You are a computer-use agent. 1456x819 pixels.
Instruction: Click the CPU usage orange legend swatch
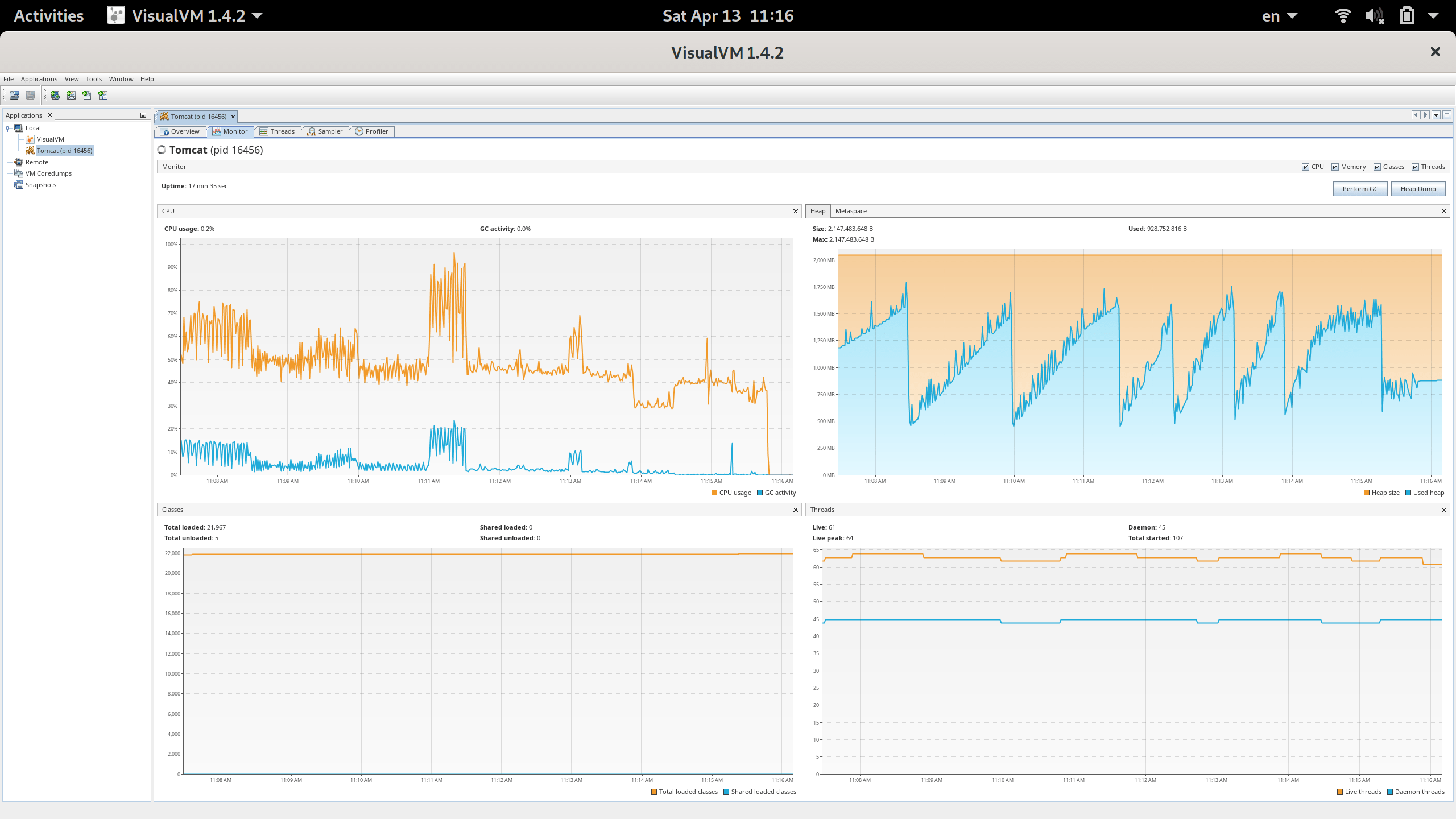[x=714, y=493]
